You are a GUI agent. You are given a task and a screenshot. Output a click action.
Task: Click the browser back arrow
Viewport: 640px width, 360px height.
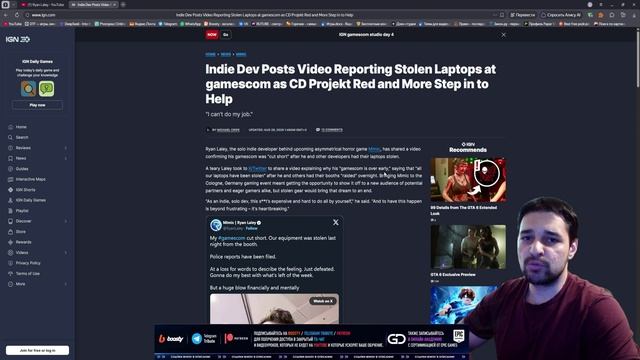pyautogui.click(x=6, y=15)
